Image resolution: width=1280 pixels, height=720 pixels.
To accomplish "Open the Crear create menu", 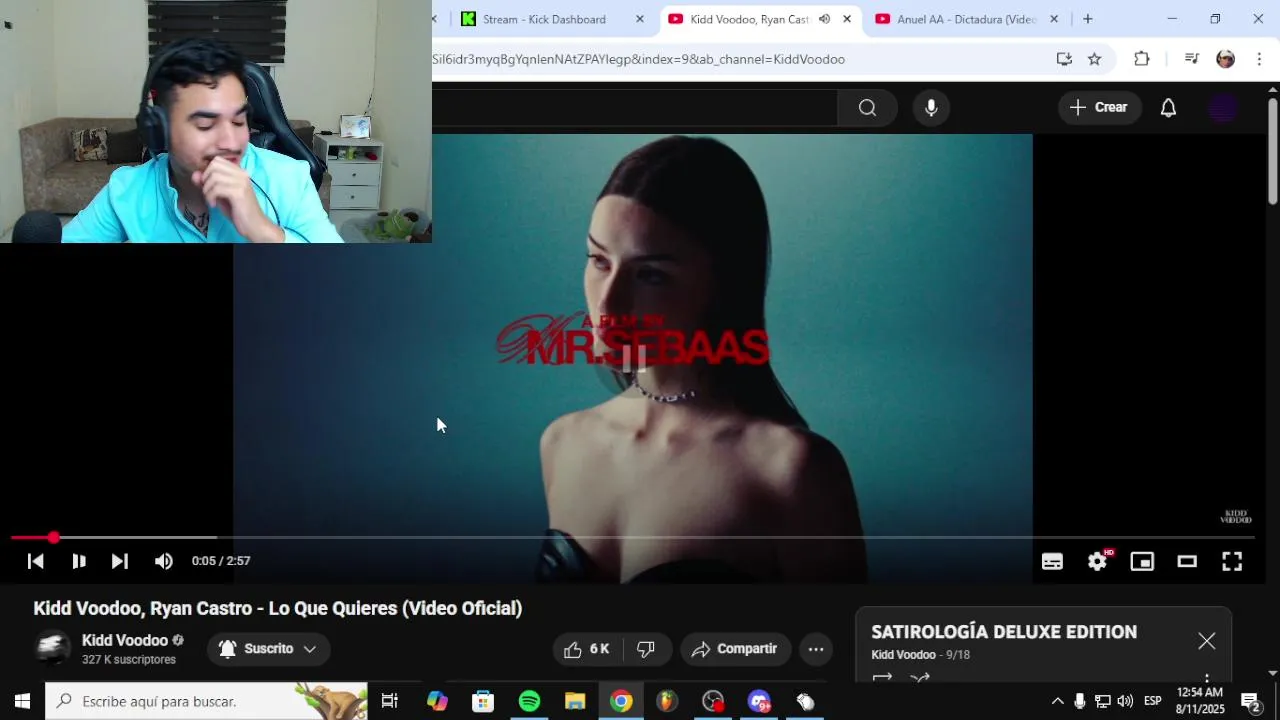I will (x=1099, y=108).
